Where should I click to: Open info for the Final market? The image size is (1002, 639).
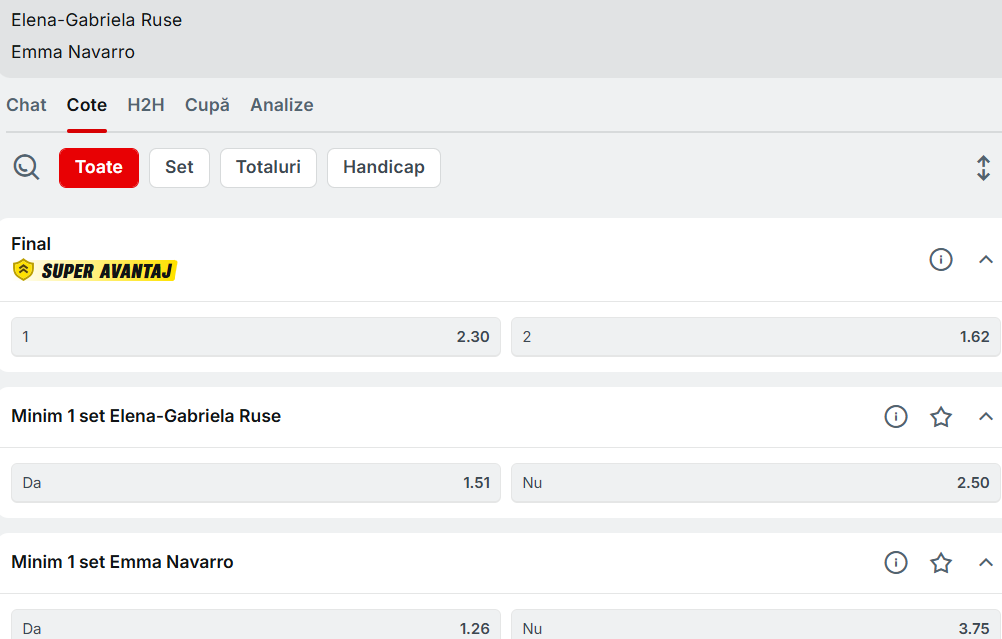940,260
